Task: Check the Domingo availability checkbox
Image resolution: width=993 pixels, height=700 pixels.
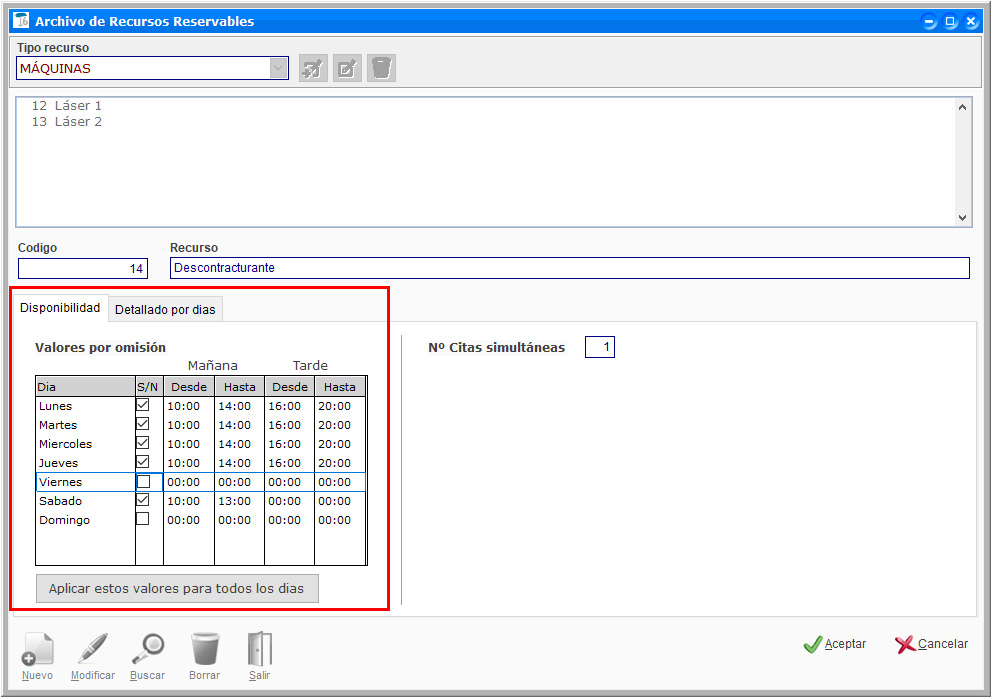Action: (x=143, y=519)
